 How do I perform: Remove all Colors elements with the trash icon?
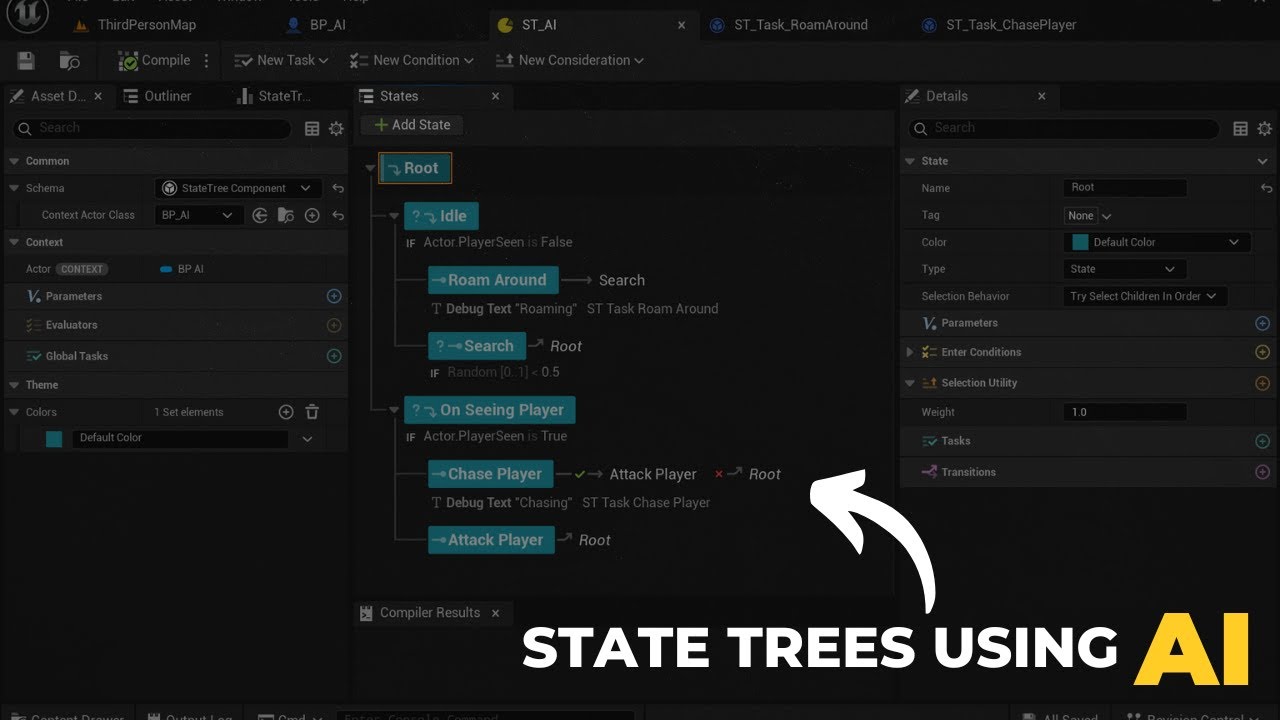click(312, 412)
